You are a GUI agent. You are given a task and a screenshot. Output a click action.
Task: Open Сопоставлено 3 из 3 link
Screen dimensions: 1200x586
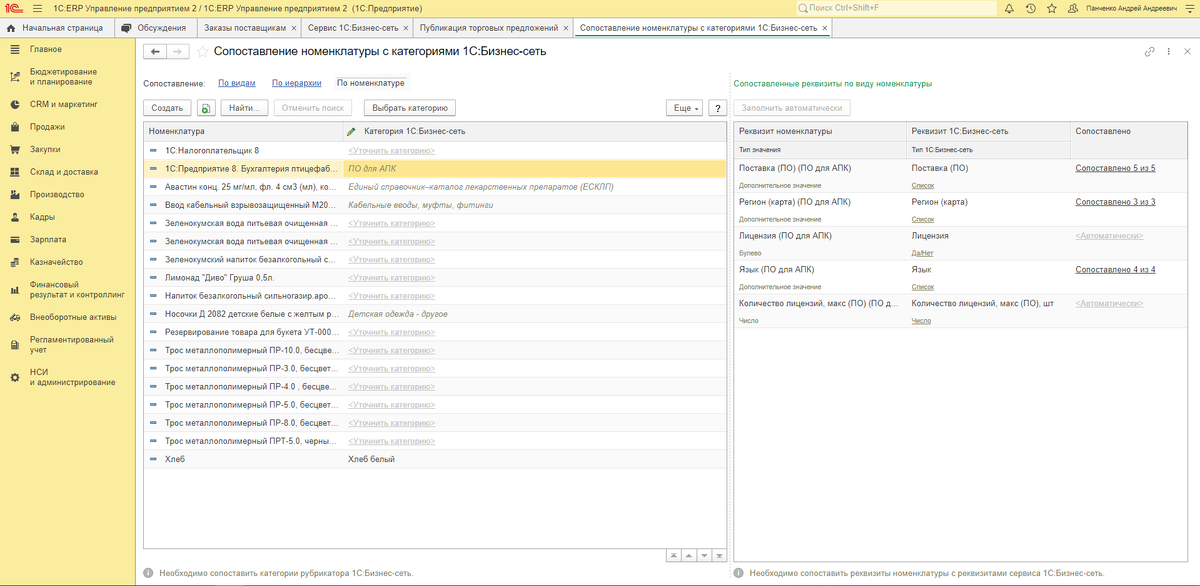[1115, 202]
